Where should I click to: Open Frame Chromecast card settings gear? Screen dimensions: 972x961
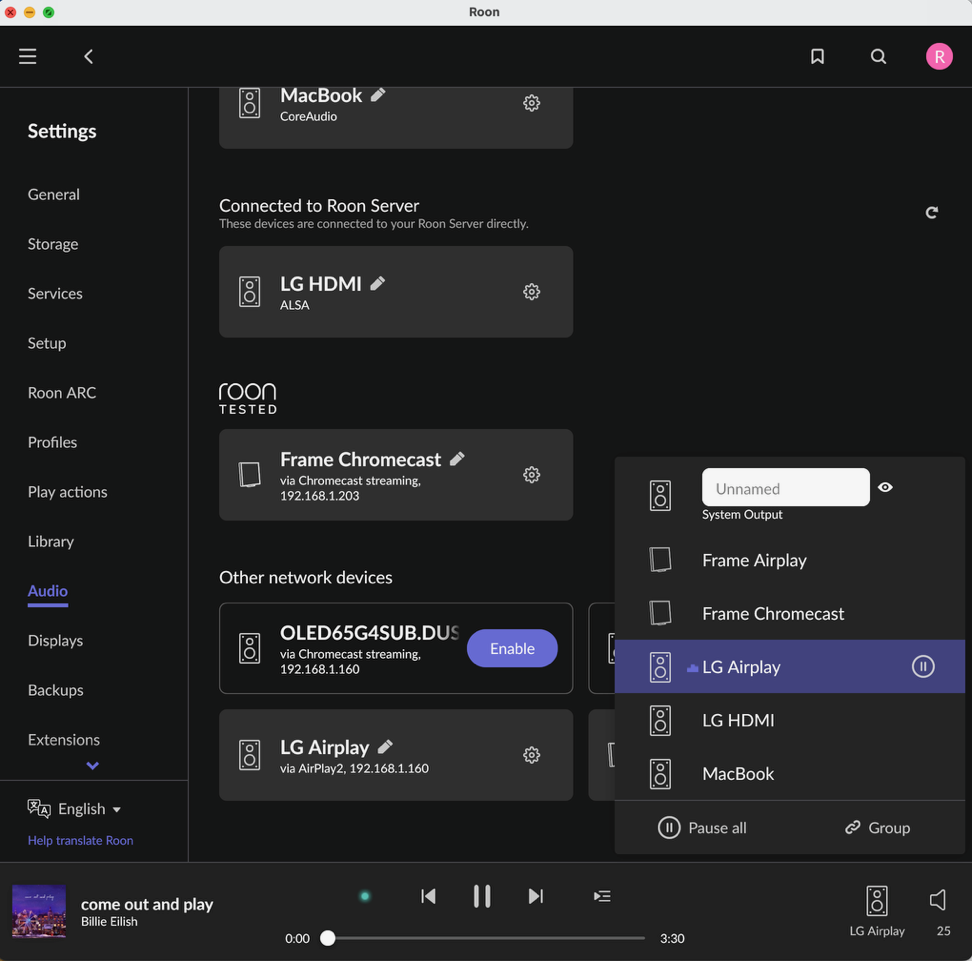click(x=531, y=475)
